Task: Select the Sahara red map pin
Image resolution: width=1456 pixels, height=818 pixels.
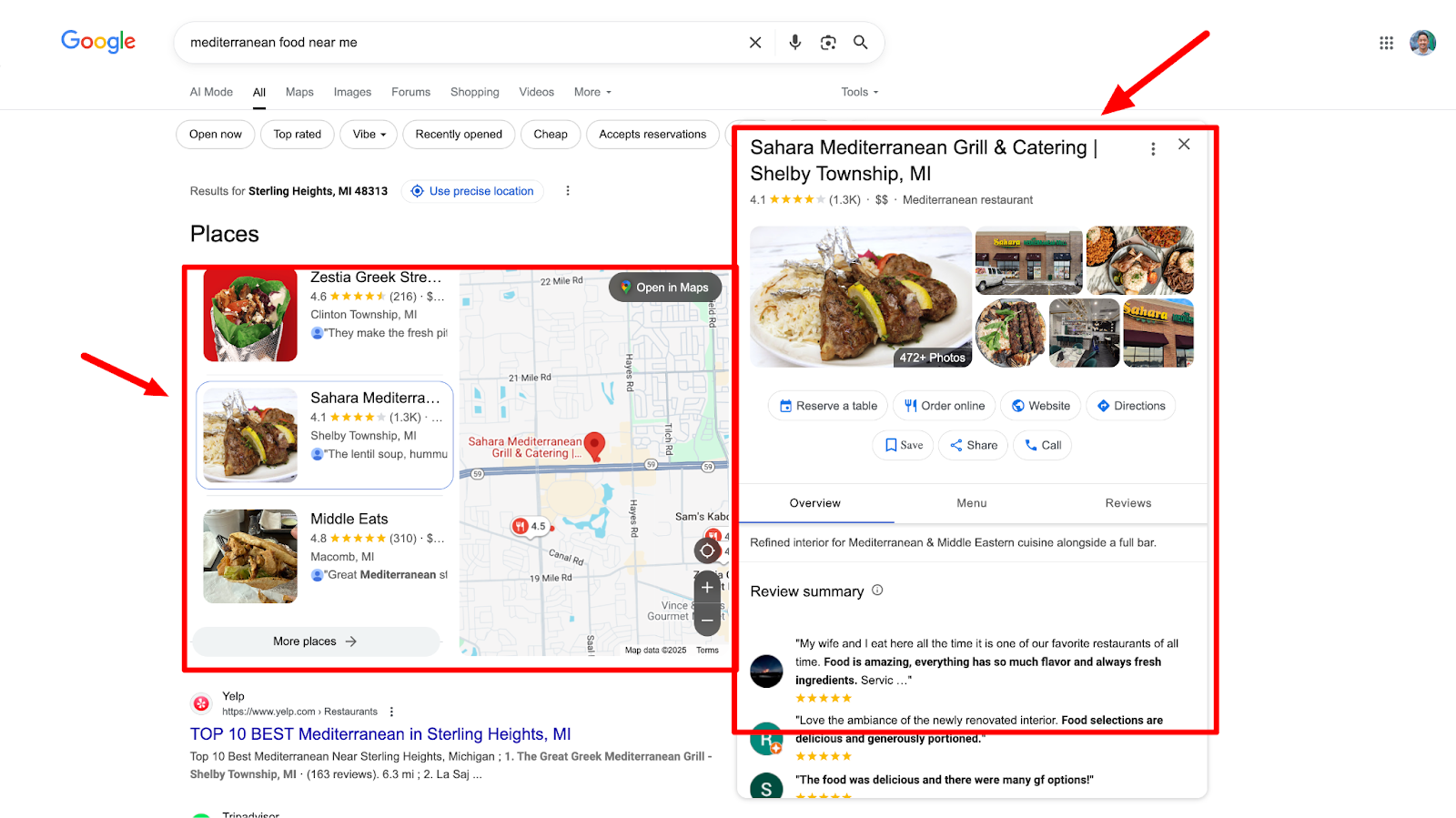Action: pyautogui.click(x=594, y=446)
